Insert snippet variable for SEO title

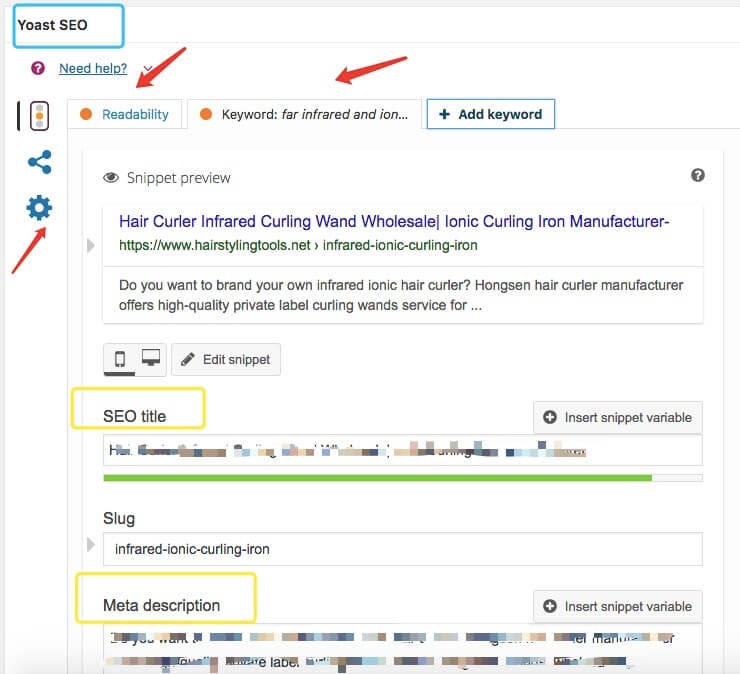point(618,417)
